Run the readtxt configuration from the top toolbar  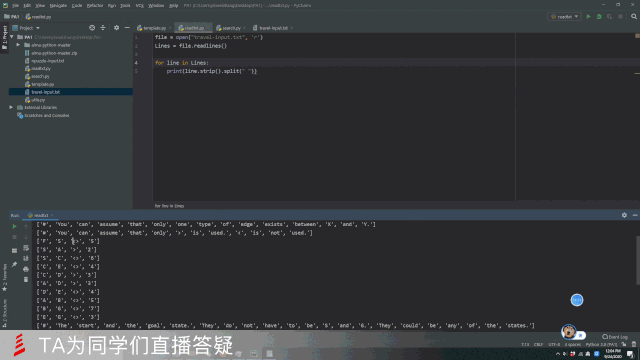pyautogui.click(x=588, y=17)
